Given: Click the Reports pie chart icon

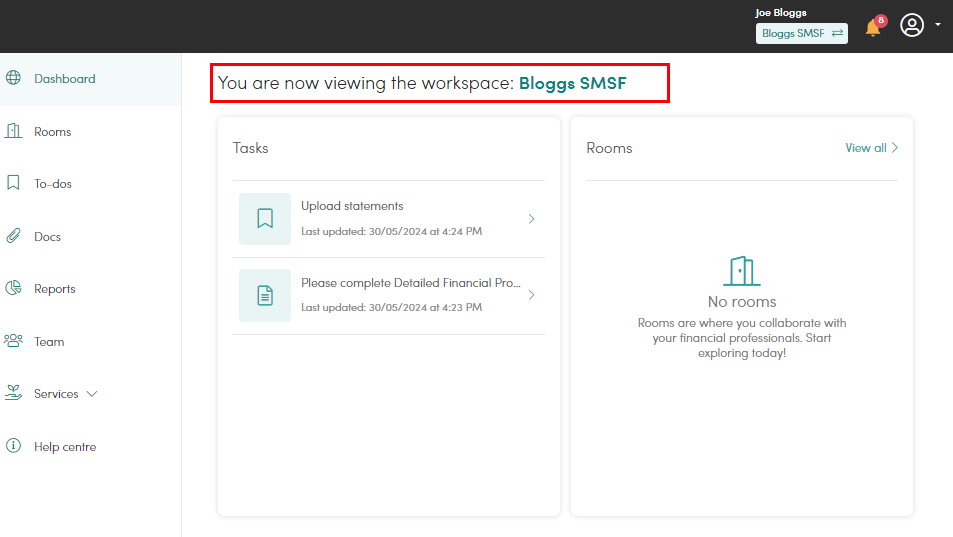Looking at the screenshot, I should tap(13, 288).
